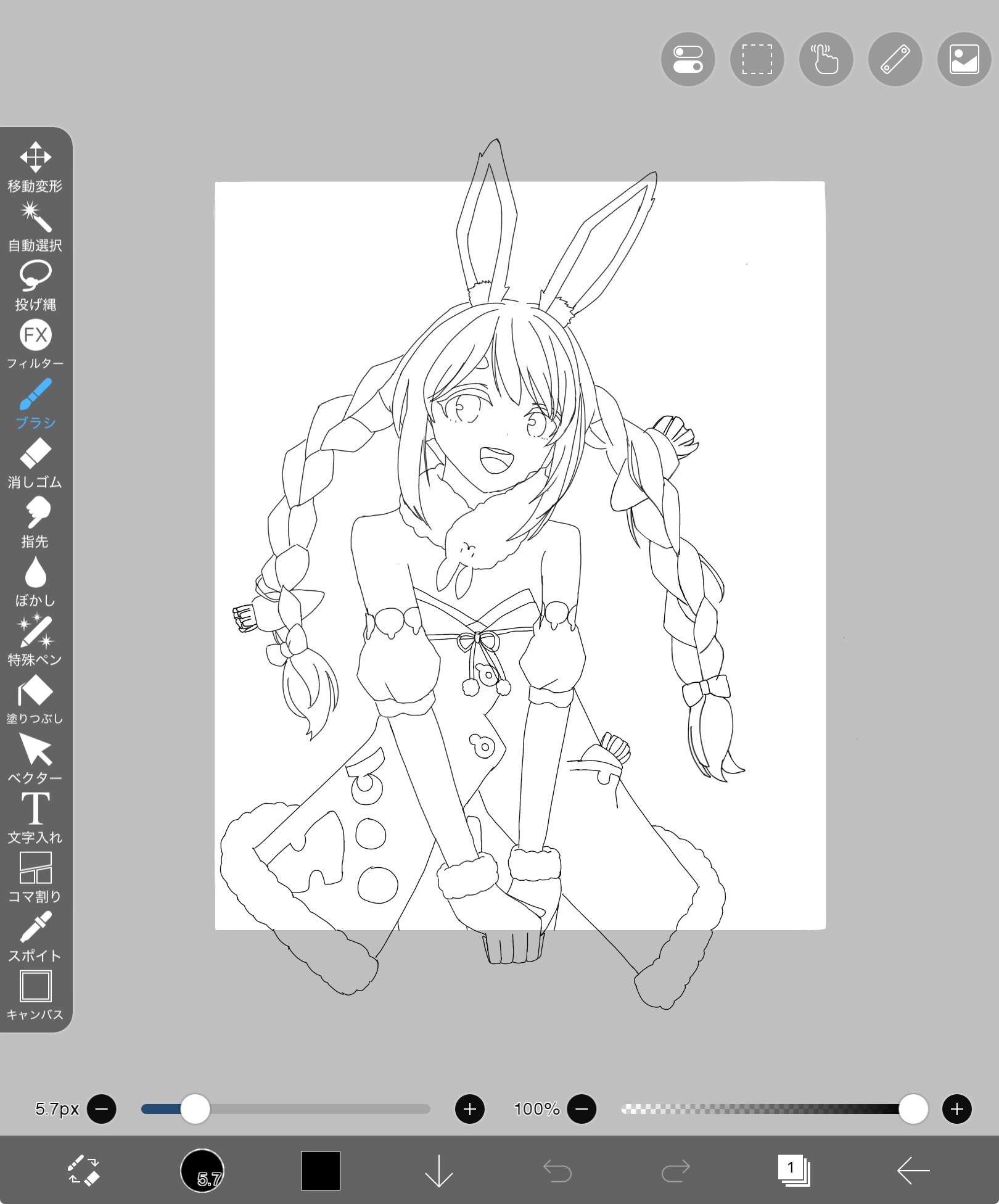Select the Blur (ぼかし) tool
999x1204 pixels.
coord(35,581)
